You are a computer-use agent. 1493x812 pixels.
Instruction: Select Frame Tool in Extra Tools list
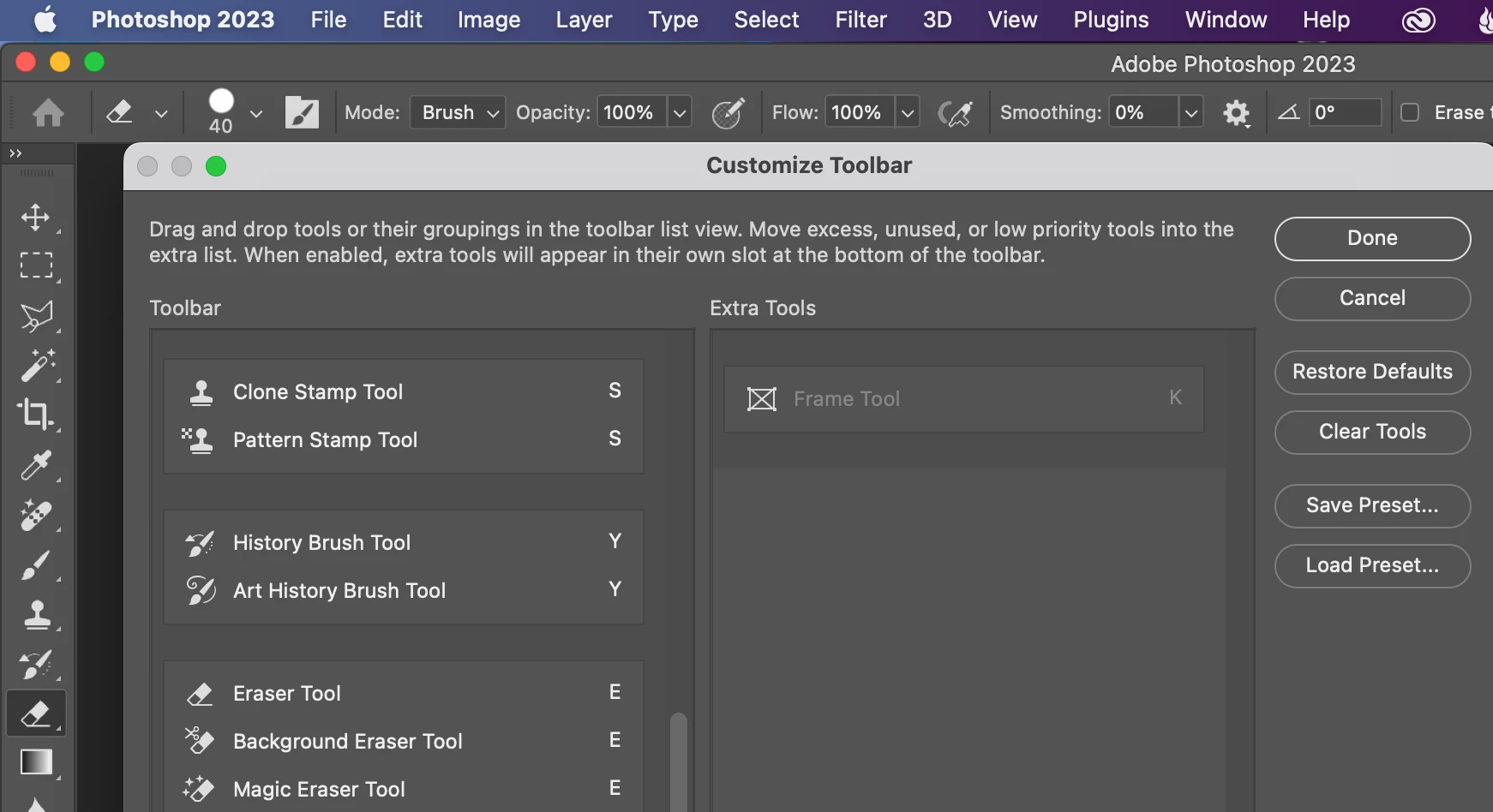(964, 399)
